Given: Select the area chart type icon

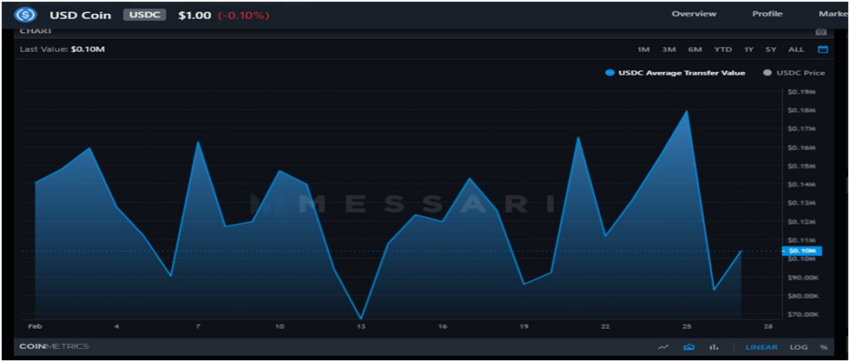Looking at the screenshot, I should click(689, 347).
